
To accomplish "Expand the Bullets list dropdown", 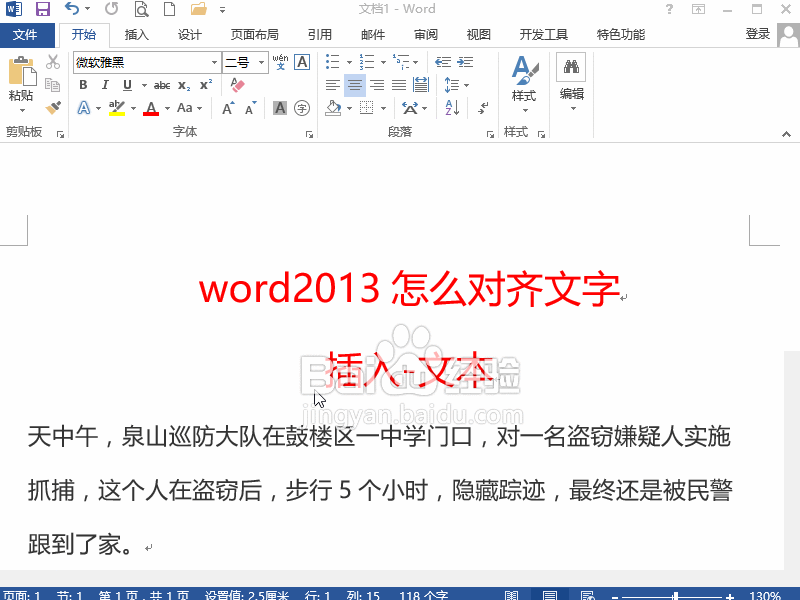I will point(349,63).
